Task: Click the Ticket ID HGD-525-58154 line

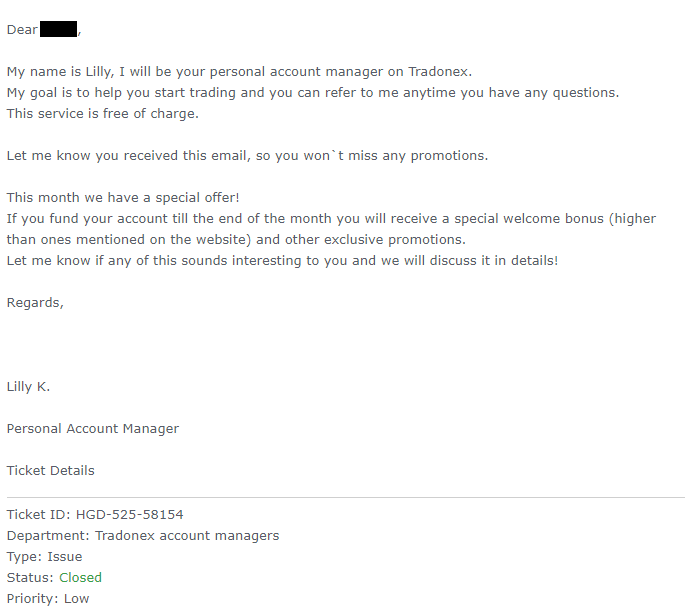Action: click(95, 514)
